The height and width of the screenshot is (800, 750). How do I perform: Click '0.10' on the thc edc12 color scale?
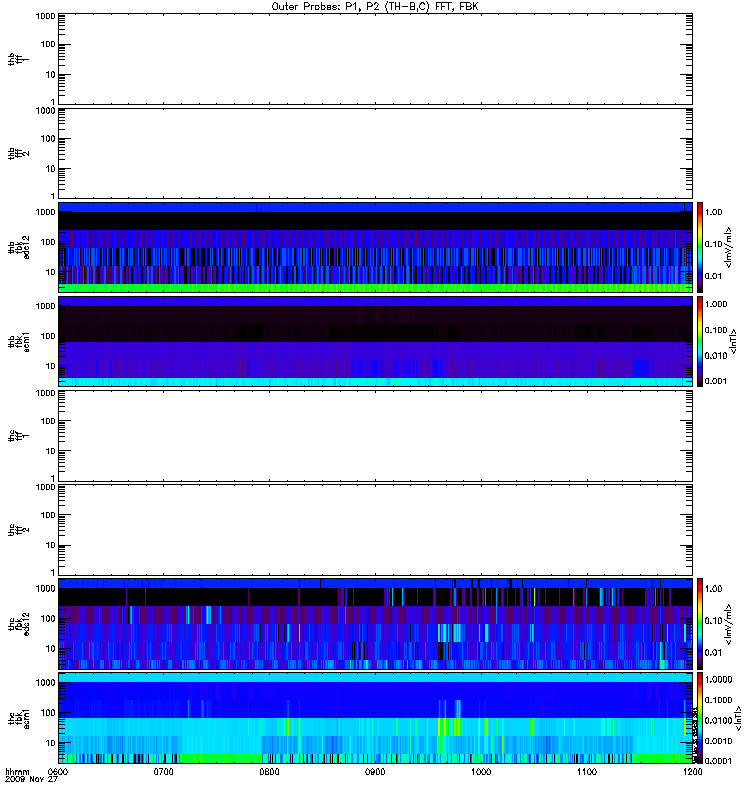pyautogui.click(x=713, y=621)
